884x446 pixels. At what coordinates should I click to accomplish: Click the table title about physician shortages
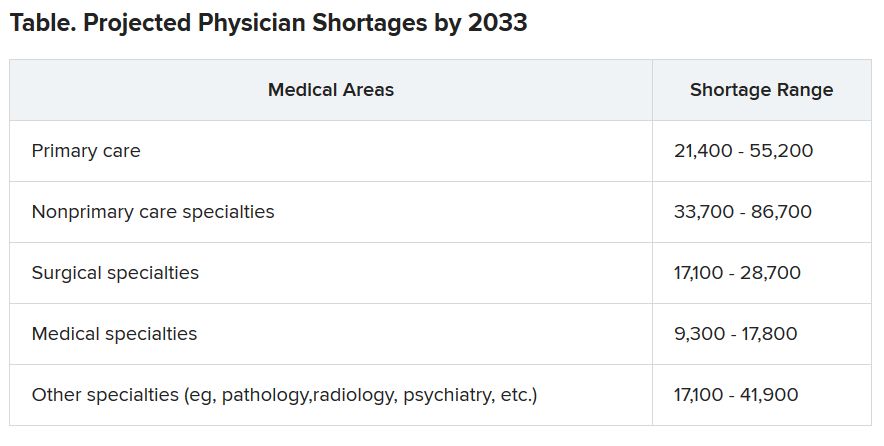[268, 23]
